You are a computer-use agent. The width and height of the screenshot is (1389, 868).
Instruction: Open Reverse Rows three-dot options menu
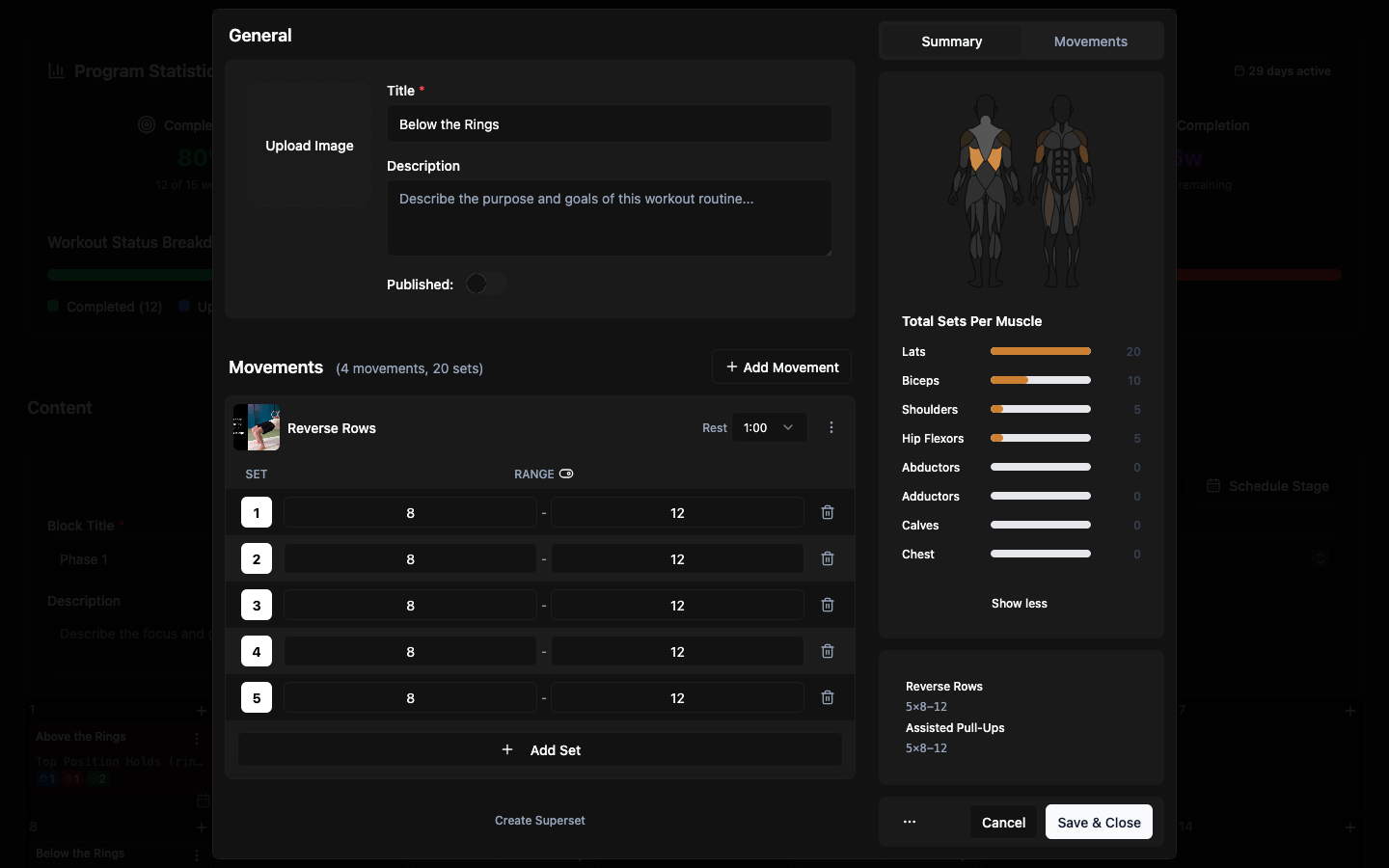click(x=831, y=428)
